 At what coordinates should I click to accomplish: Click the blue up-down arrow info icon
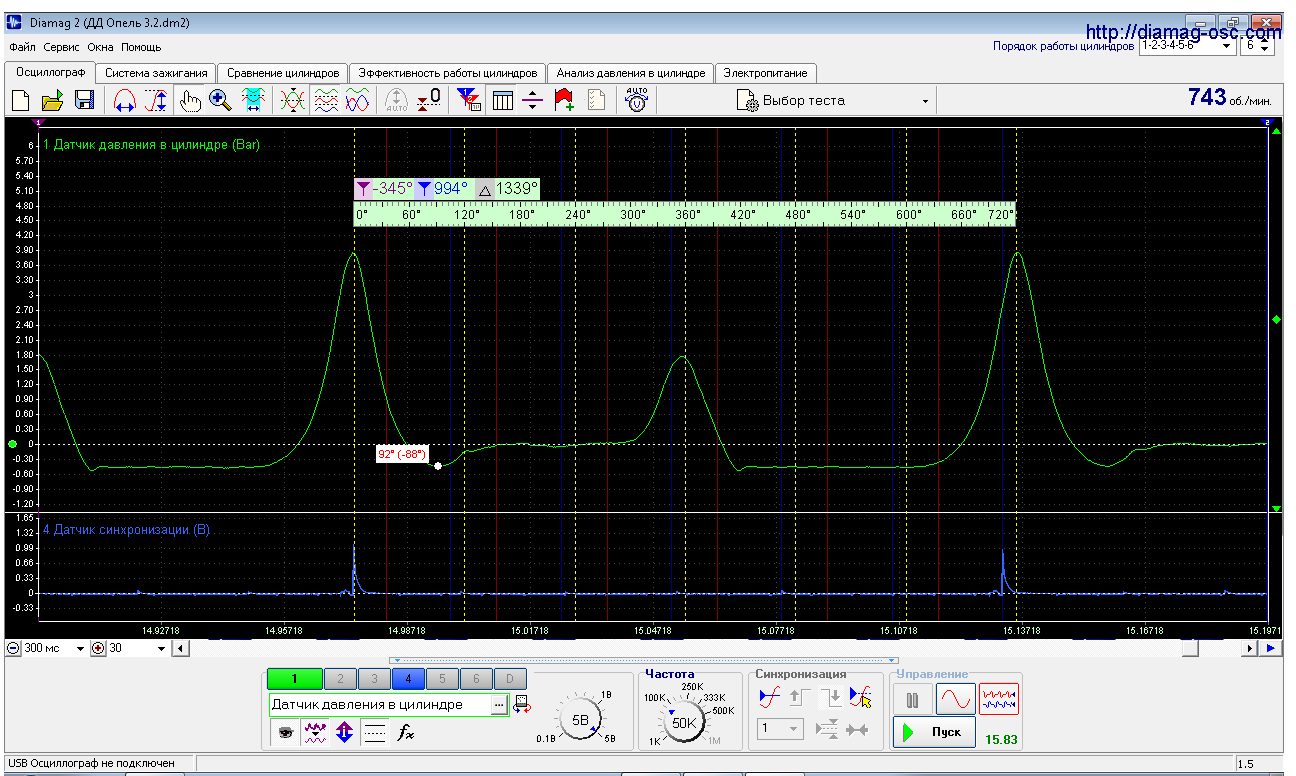[345, 733]
